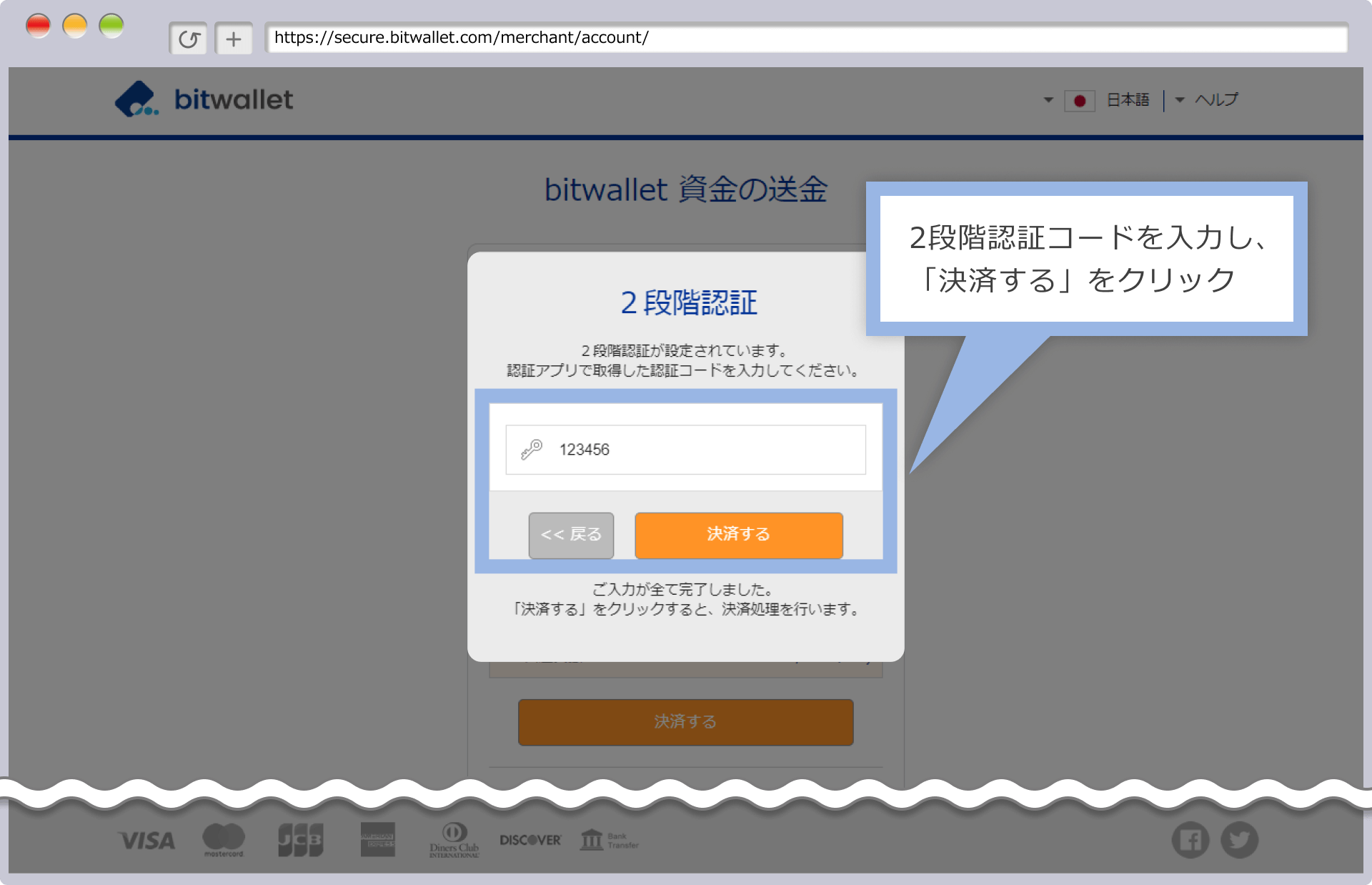Viewport: 1372px width, 885px height.
Task: Click the Diners Club logo
Action: 454,840
